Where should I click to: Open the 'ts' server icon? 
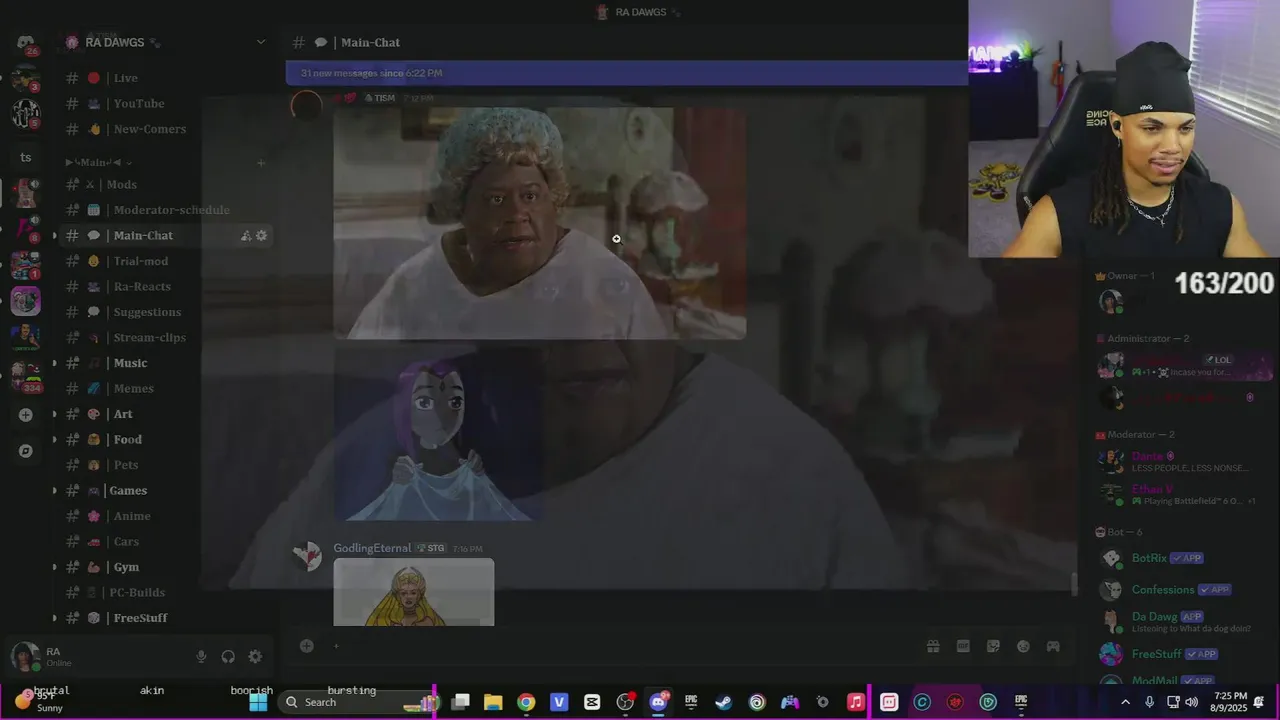[x=26, y=157]
